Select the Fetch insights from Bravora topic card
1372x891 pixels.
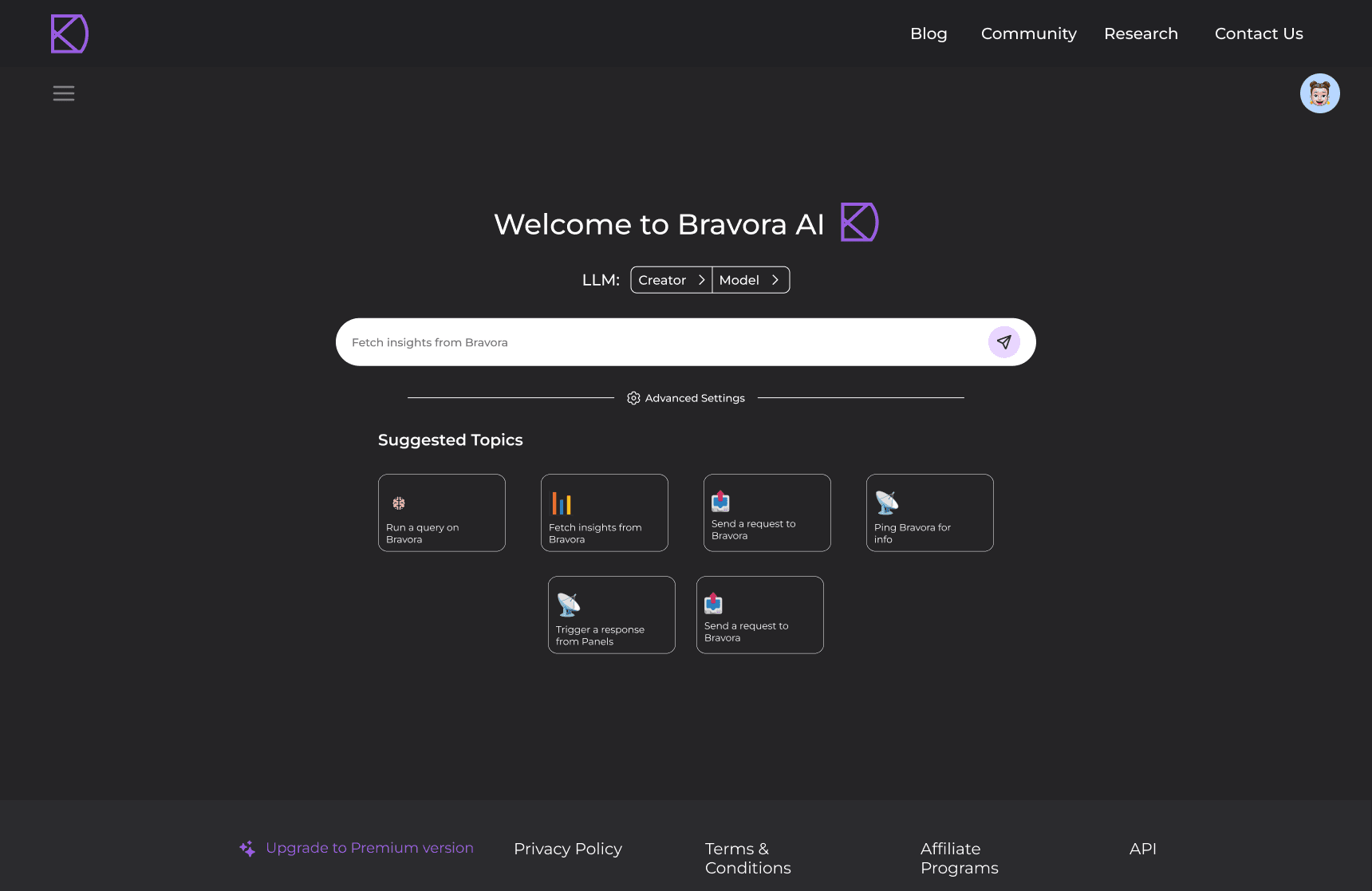point(605,513)
